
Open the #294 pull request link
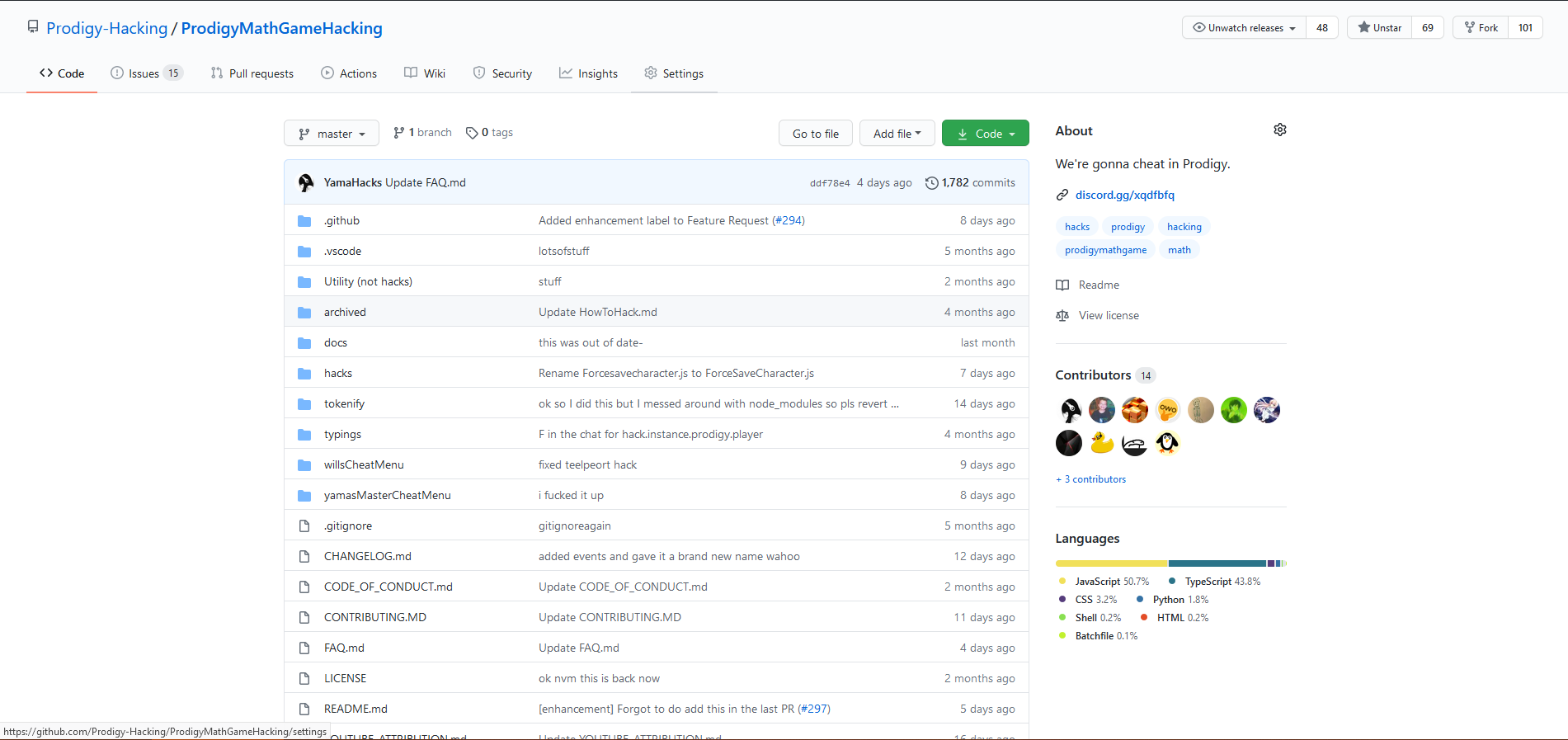(788, 220)
